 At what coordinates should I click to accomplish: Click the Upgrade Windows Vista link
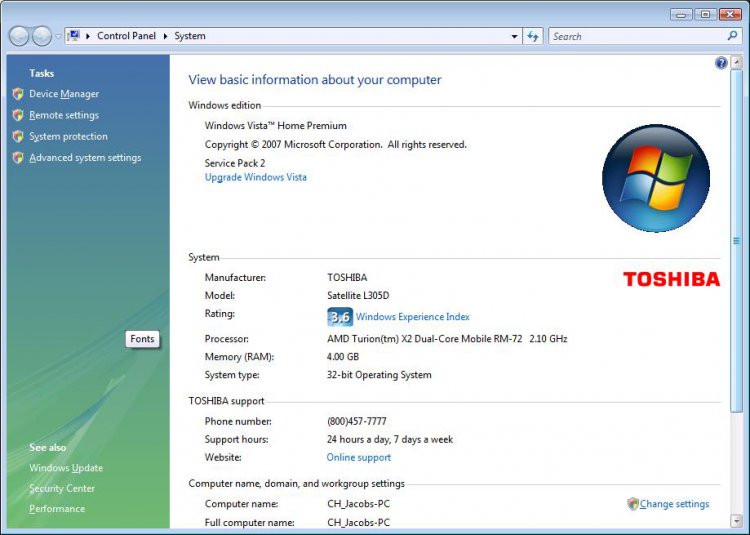[x=256, y=177]
